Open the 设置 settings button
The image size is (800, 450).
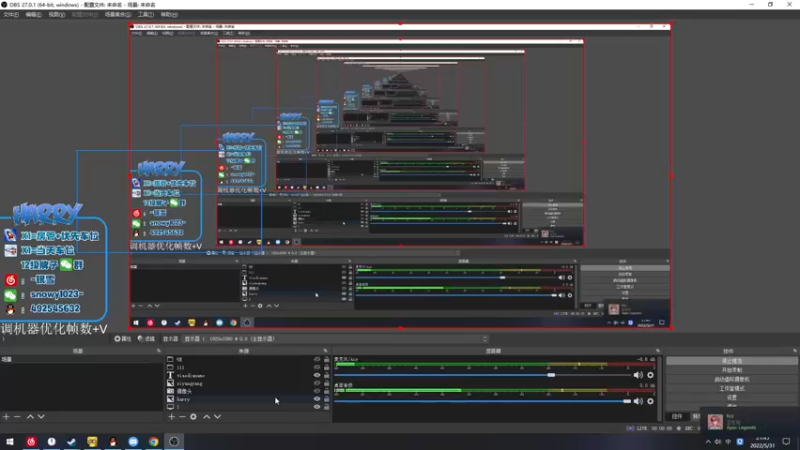tap(732, 397)
